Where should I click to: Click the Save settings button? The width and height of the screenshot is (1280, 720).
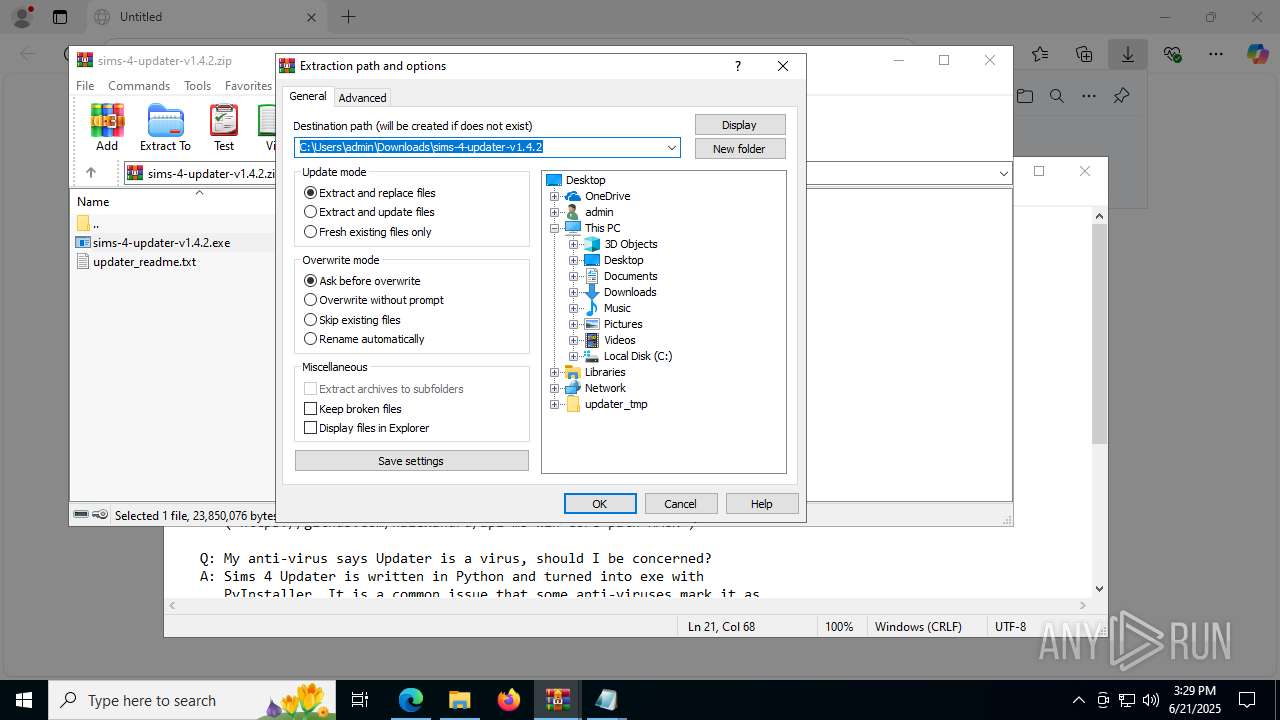[x=411, y=461]
